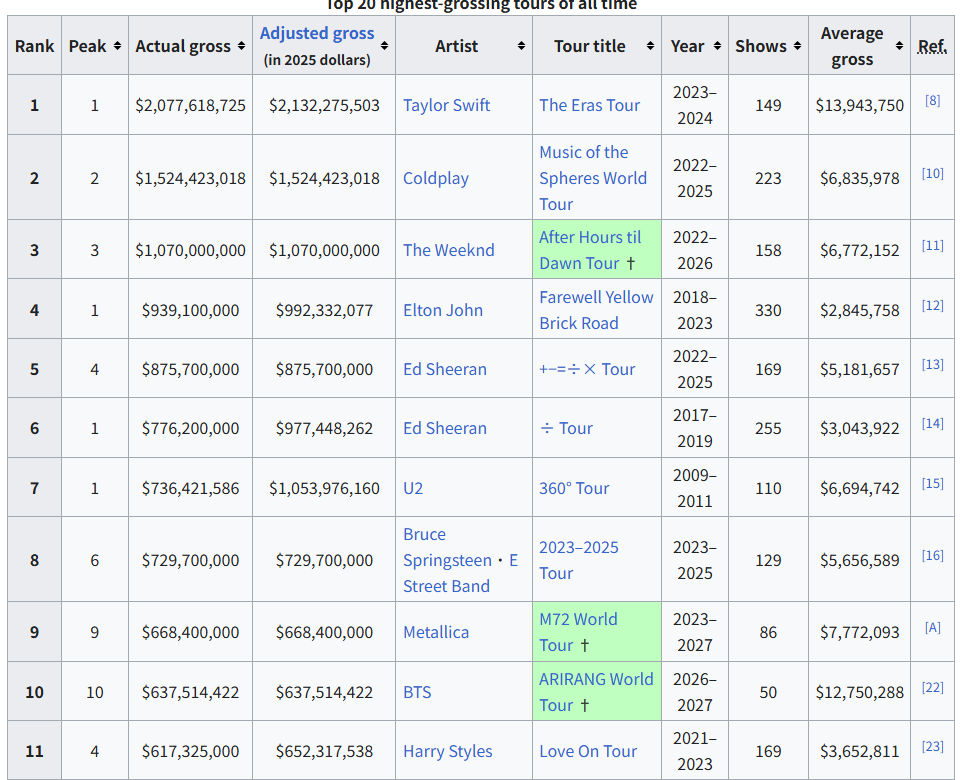The image size is (960, 780).
Task: Open M72 World Tour link
Action: pyautogui.click(x=578, y=632)
